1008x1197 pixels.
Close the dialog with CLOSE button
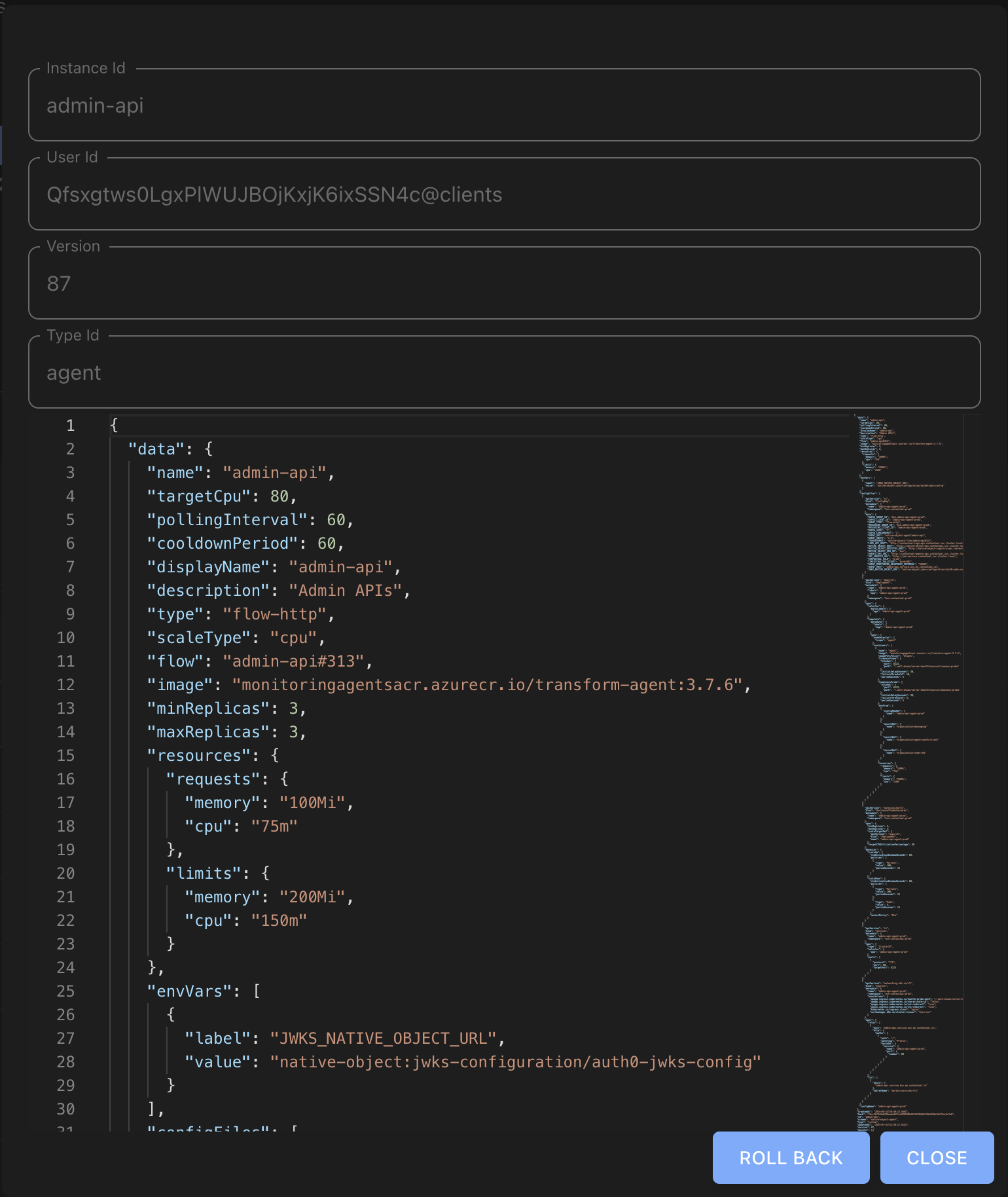(x=936, y=1158)
